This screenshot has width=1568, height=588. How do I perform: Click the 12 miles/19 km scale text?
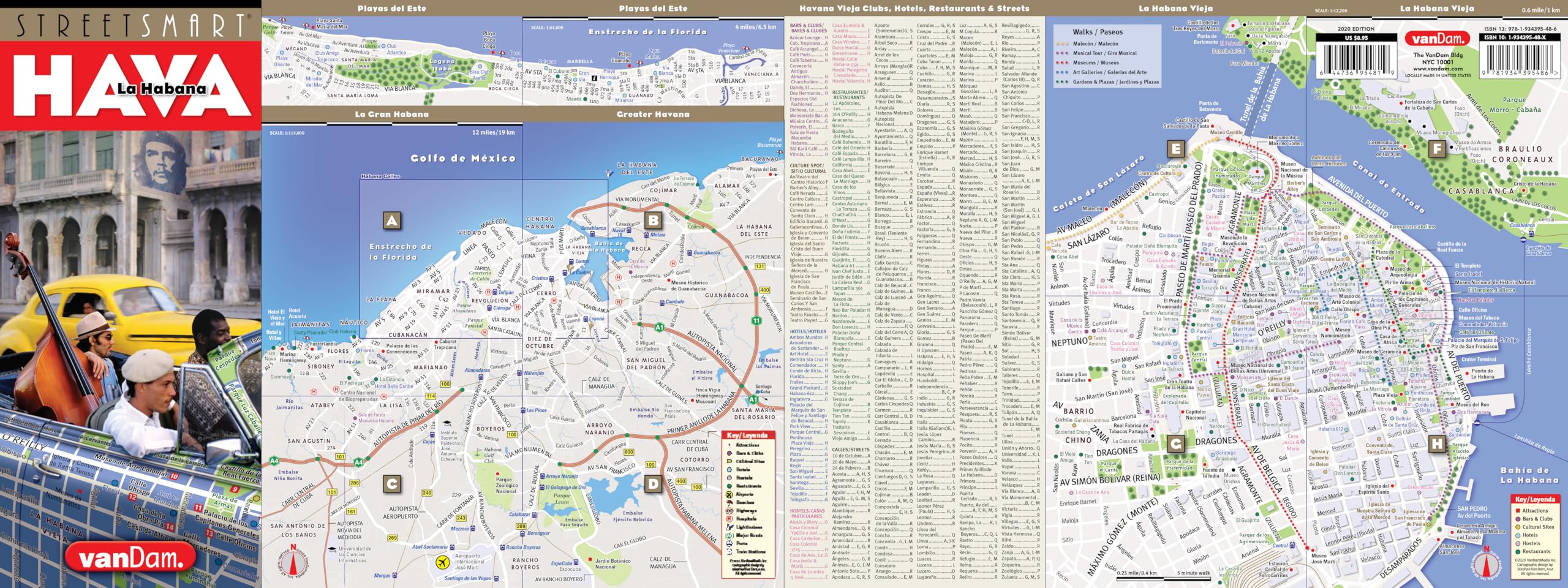pos(494,132)
